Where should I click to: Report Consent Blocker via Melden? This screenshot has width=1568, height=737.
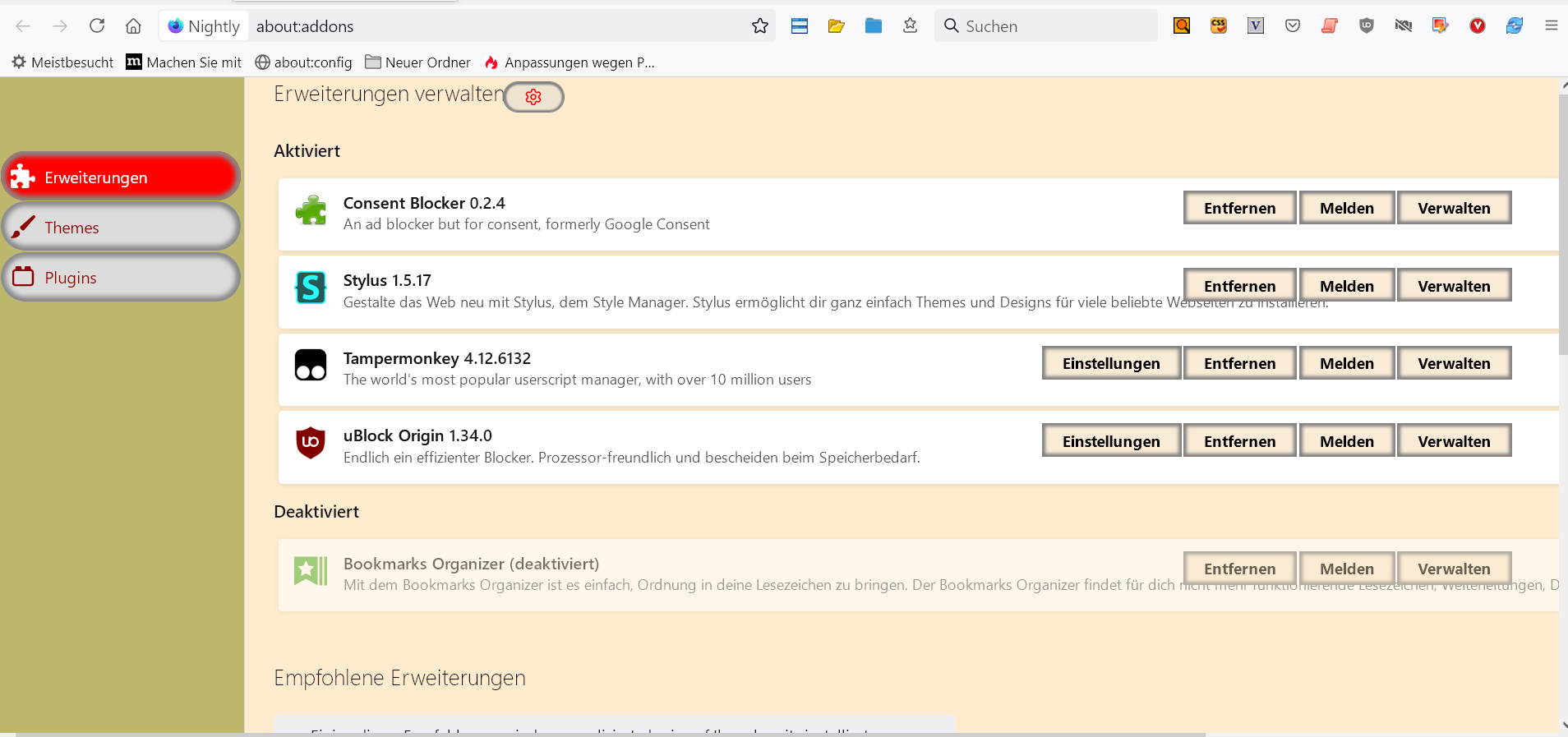click(1347, 208)
